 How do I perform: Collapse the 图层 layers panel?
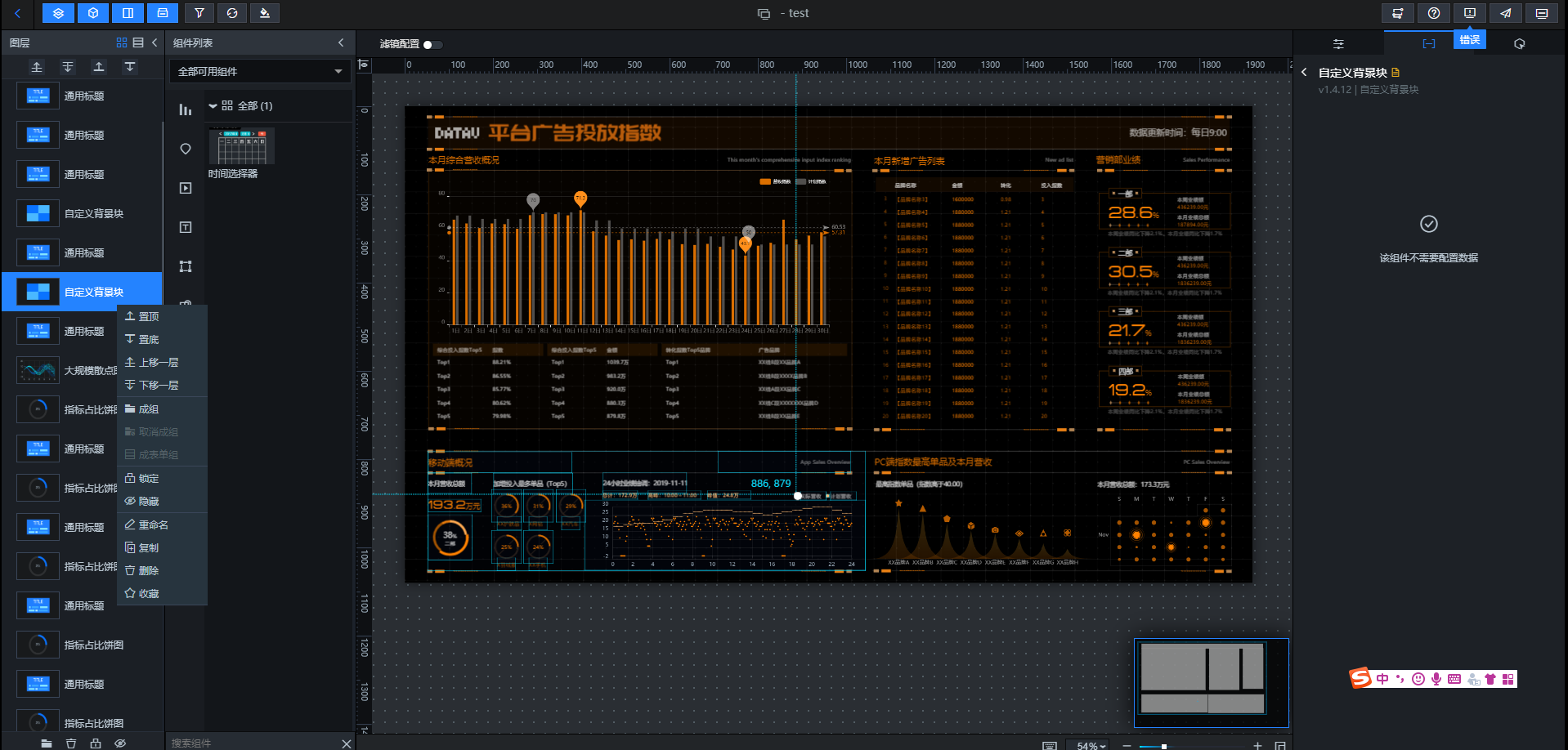155,42
